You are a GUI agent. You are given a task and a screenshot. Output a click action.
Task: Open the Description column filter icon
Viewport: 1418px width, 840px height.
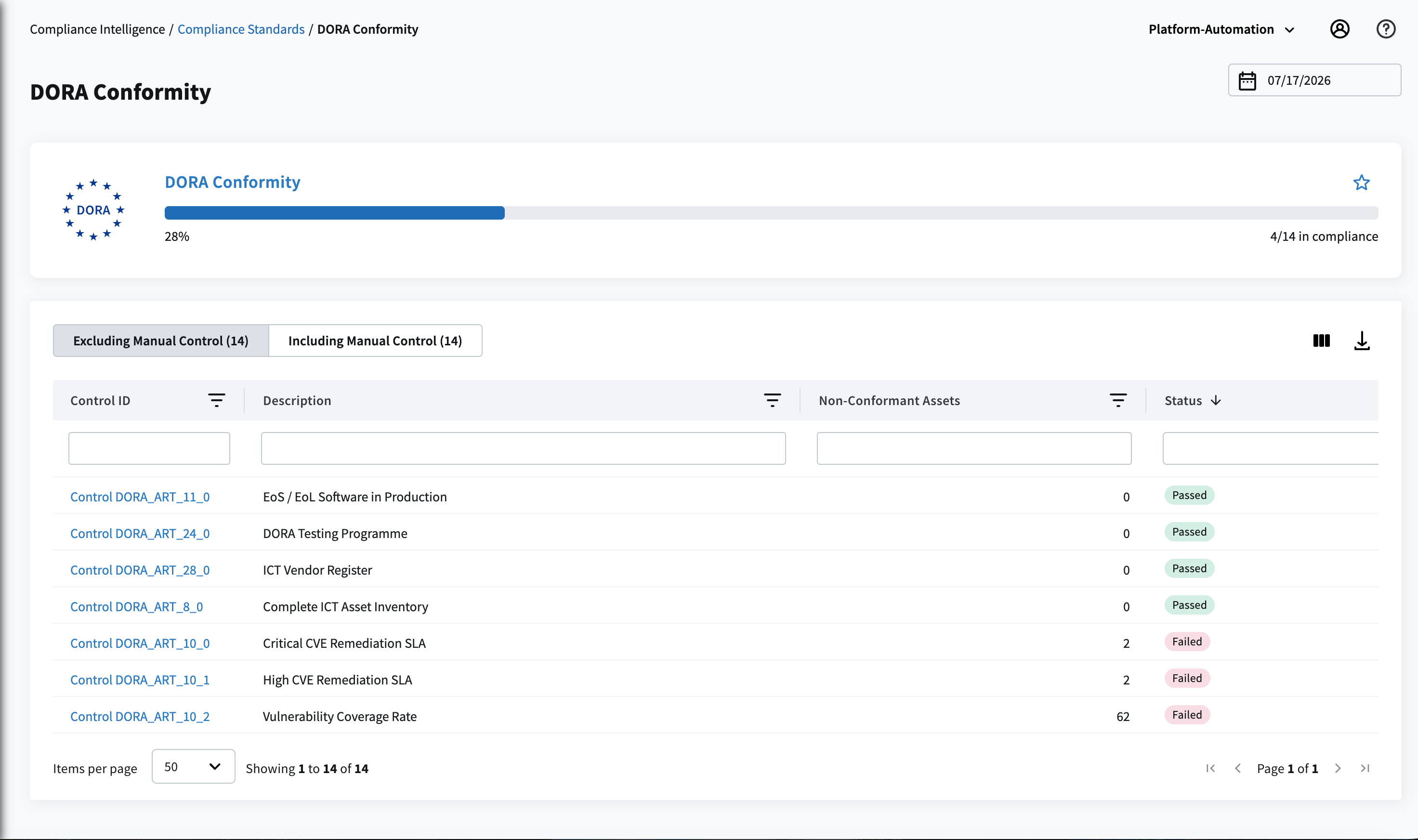[772, 400]
